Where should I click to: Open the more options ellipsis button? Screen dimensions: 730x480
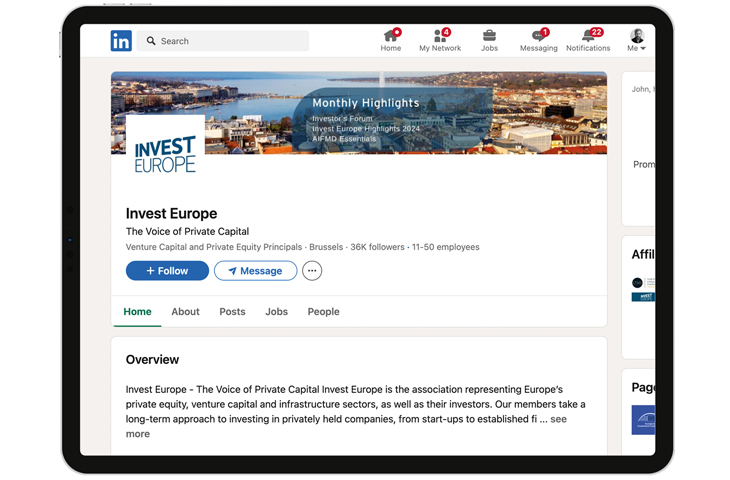tap(312, 270)
